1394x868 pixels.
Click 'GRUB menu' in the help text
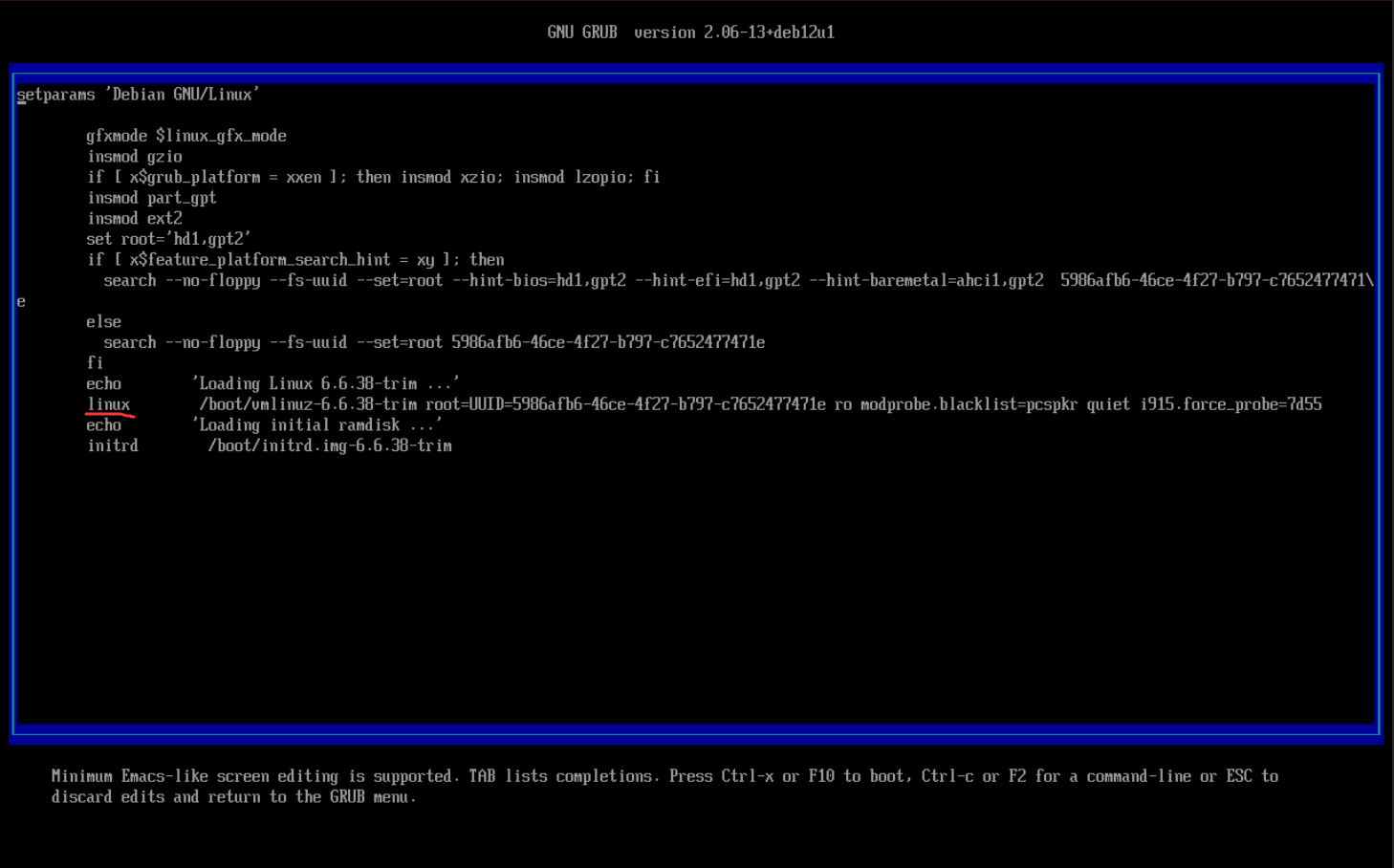coord(369,797)
